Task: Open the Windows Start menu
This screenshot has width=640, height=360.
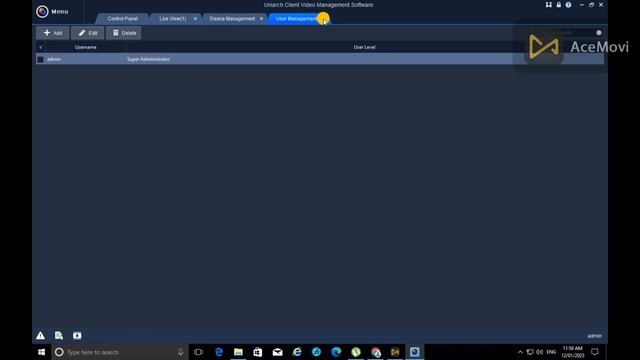Action: [41, 352]
